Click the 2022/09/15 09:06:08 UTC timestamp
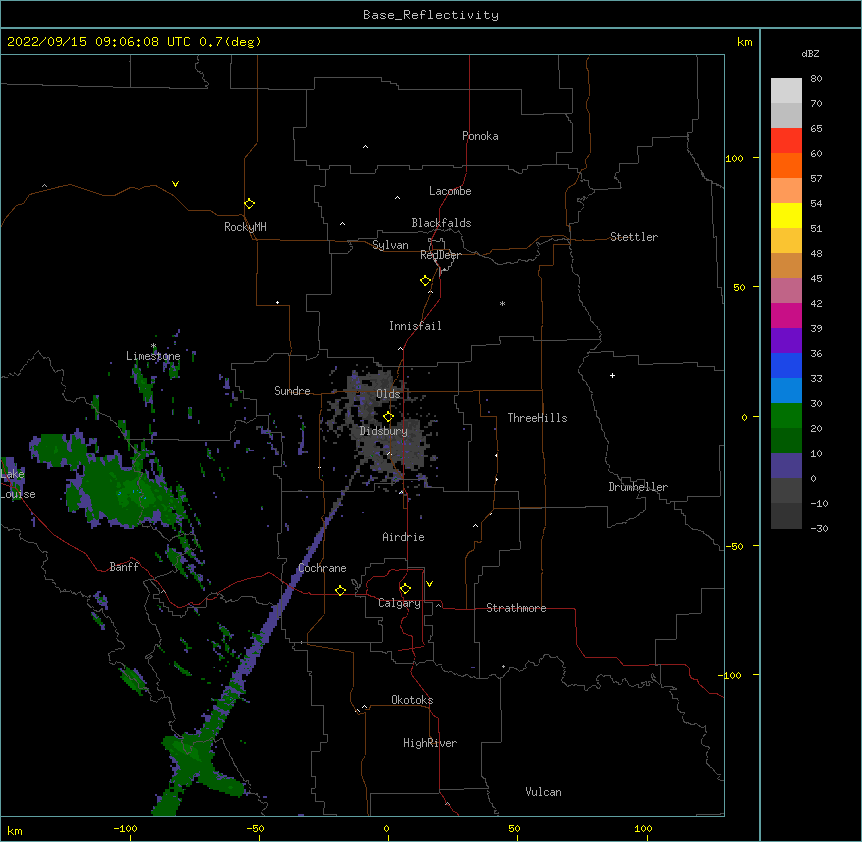 [99, 42]
